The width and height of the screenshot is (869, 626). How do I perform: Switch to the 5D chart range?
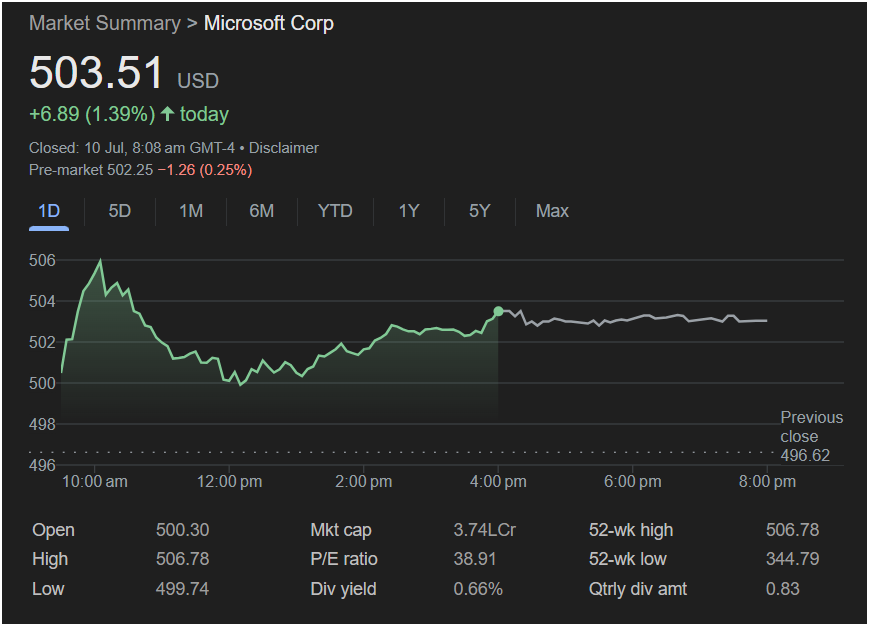(120, 211)
